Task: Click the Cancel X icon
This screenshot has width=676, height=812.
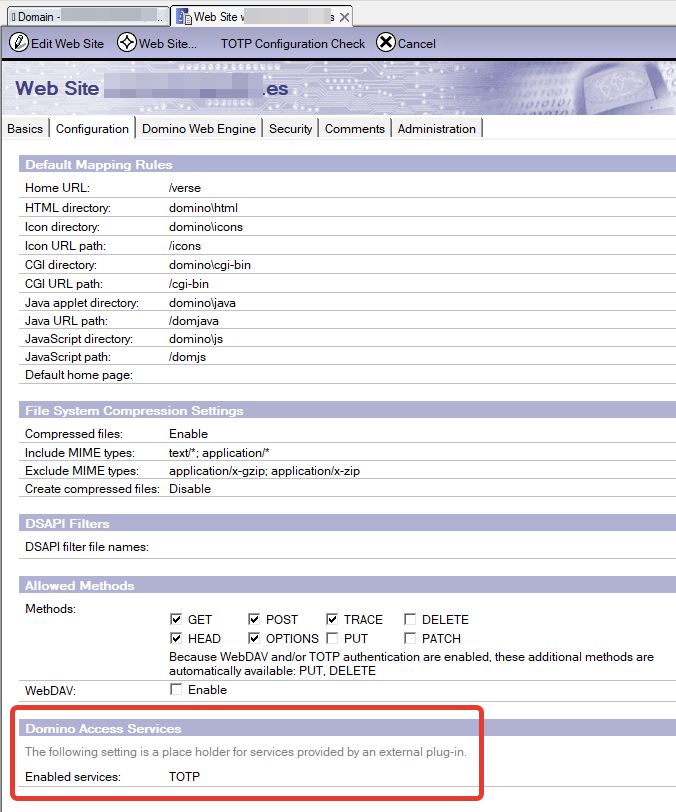Action: coord(385,43)
